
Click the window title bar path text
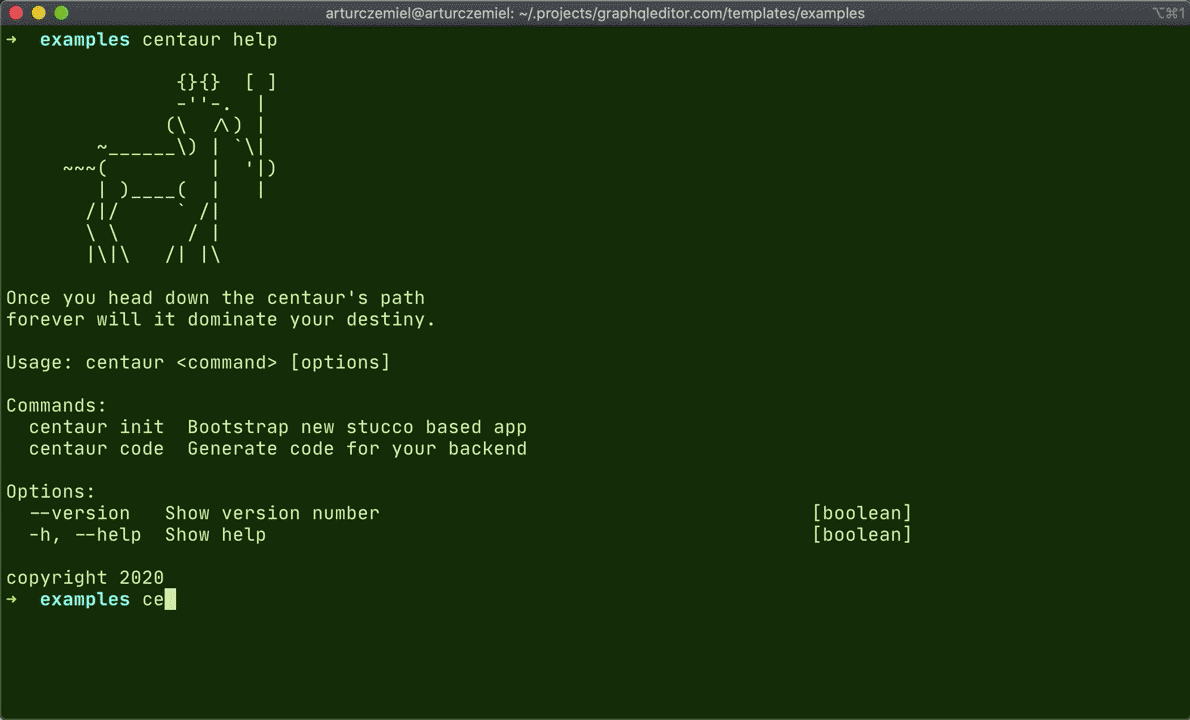[x=595, y=13]
